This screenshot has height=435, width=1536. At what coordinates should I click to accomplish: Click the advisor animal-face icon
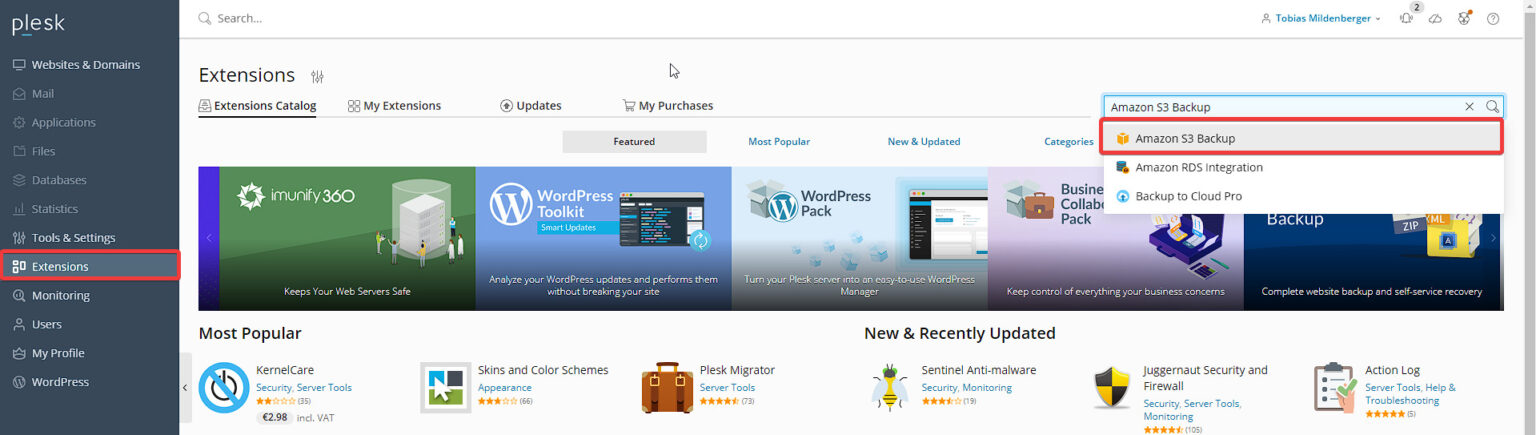point(1464,18)
